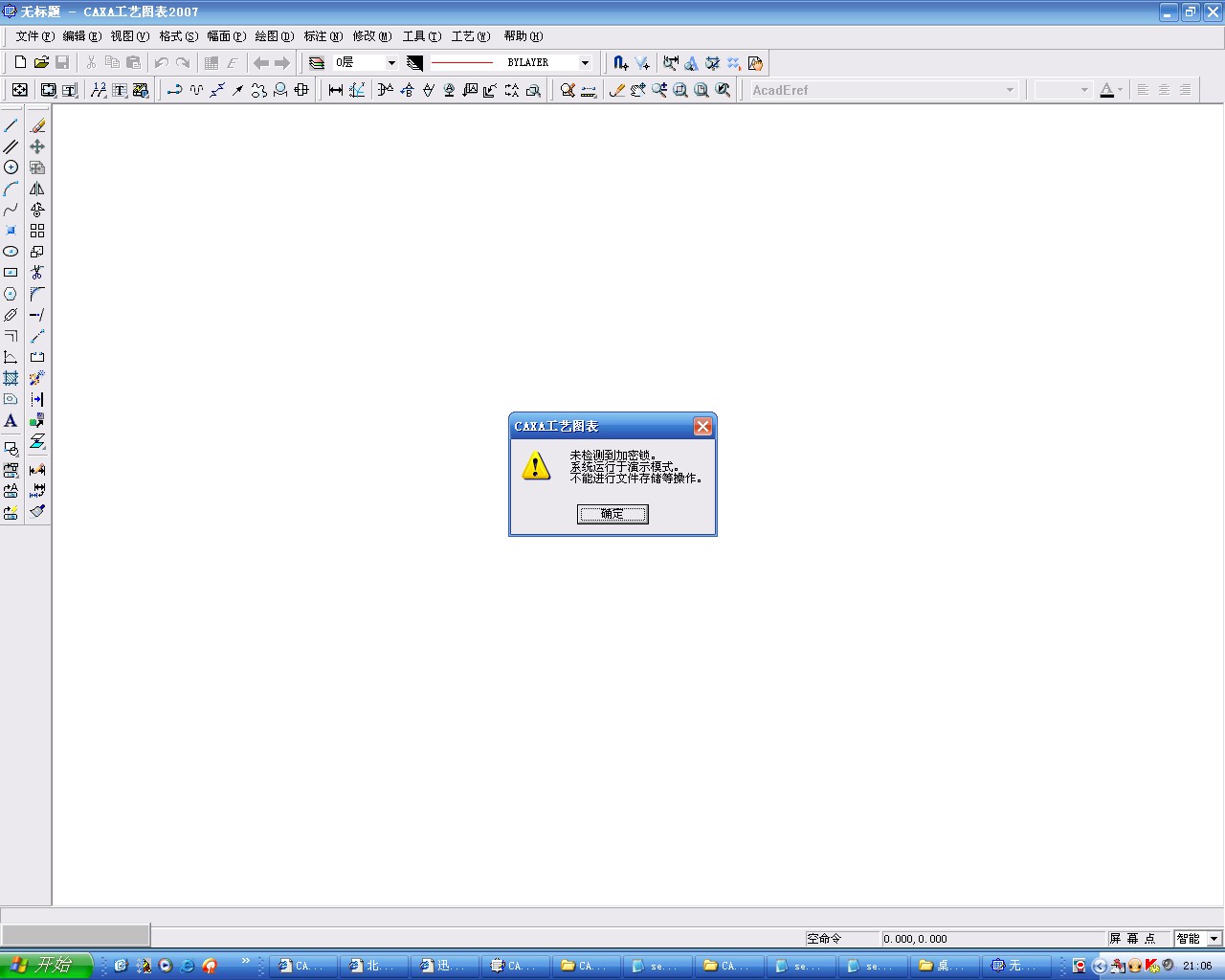This screenshot has width=1225, height=980.
Task: Click the command input field at bottom left
Action: [76, 935]
